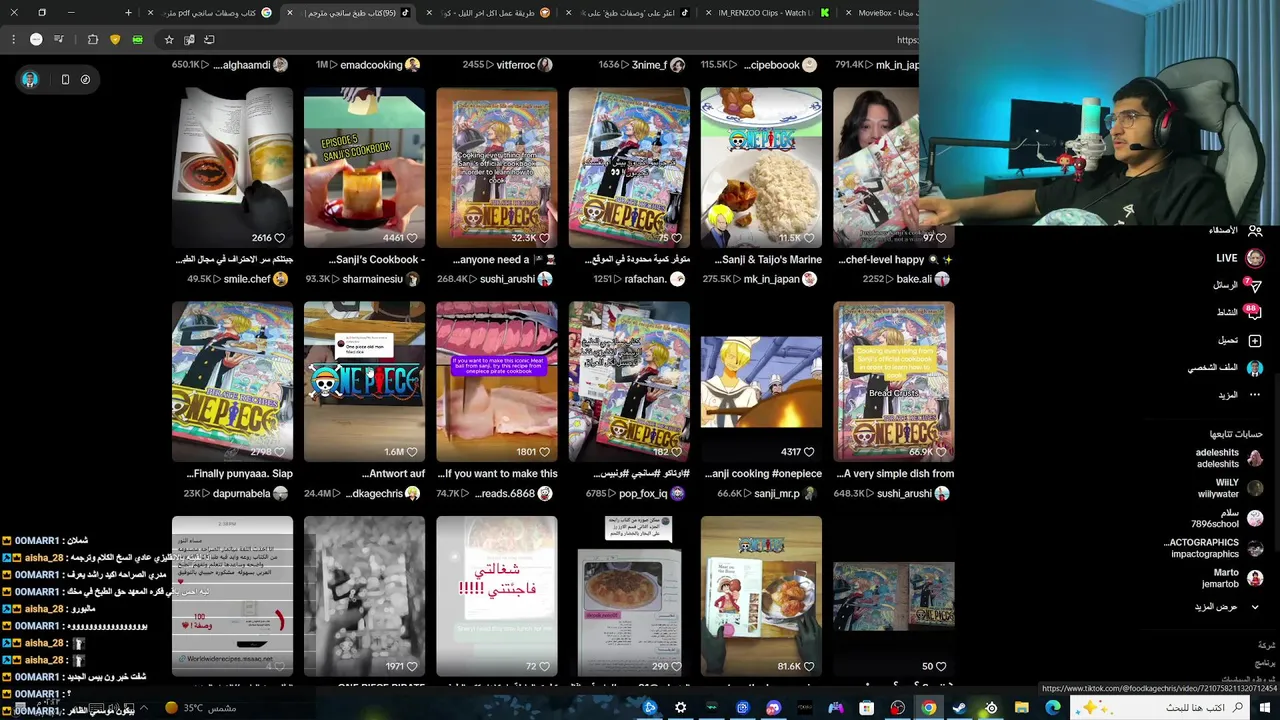Click the green extension icon in toolbar
Viewport: 1280px width, 720px height.
tap(137, 40)
